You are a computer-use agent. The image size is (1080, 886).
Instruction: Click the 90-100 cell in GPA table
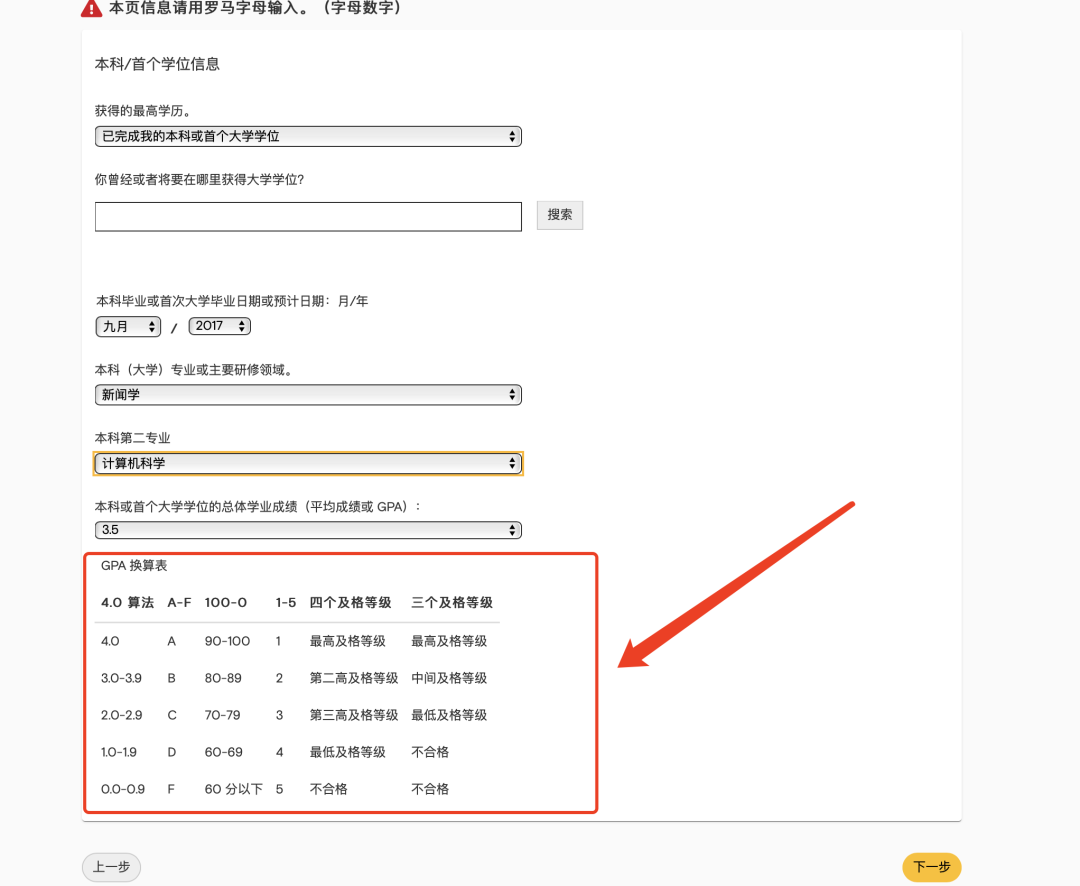pos(227,641)
